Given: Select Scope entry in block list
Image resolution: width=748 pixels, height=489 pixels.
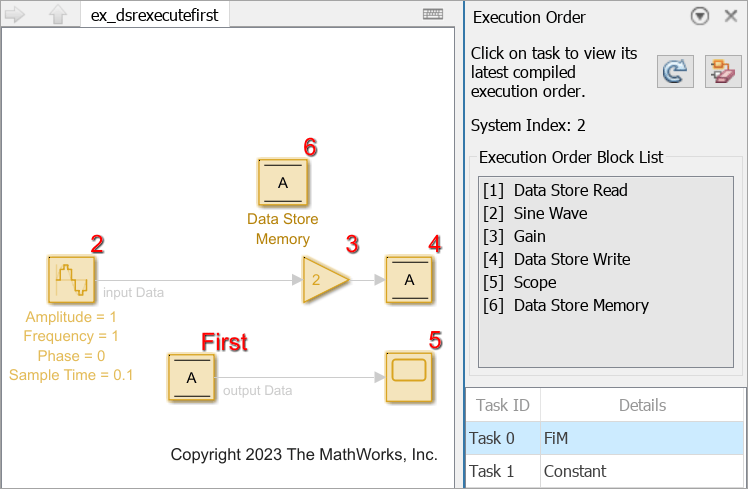Looking at the screenshot, I should 535,282.
